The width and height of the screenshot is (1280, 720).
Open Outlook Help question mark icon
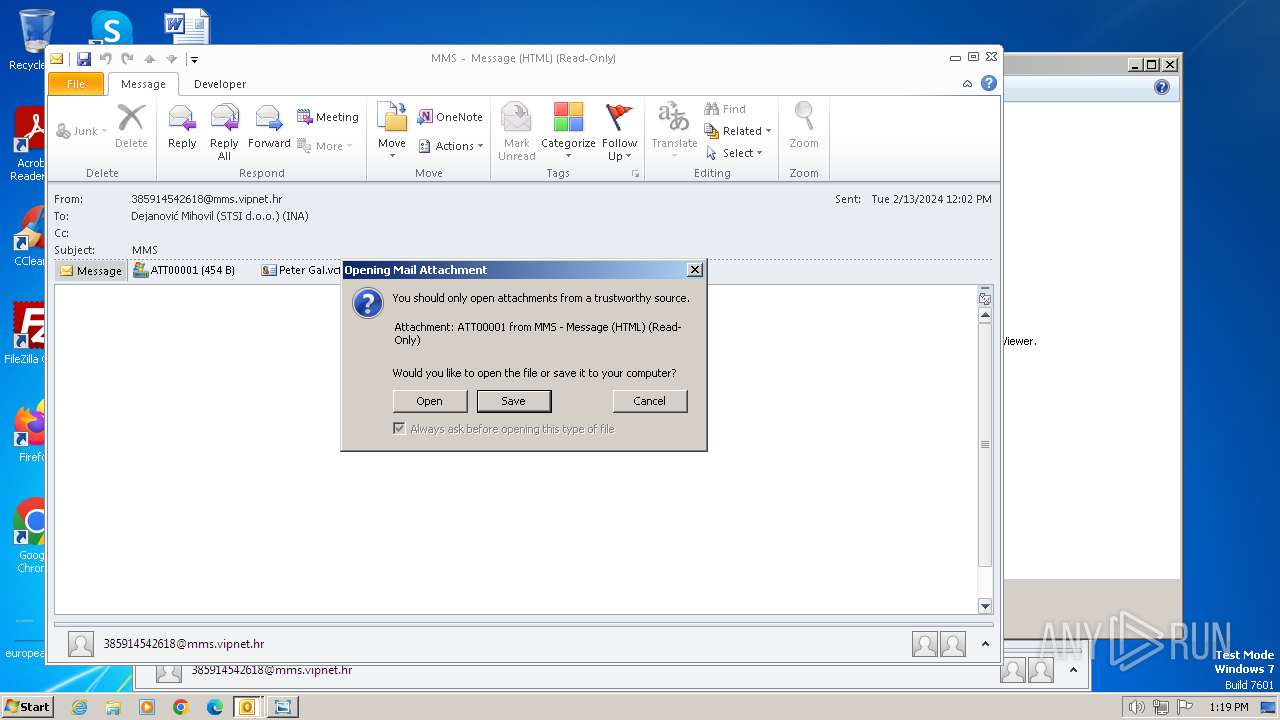click(x=989, y=84)
